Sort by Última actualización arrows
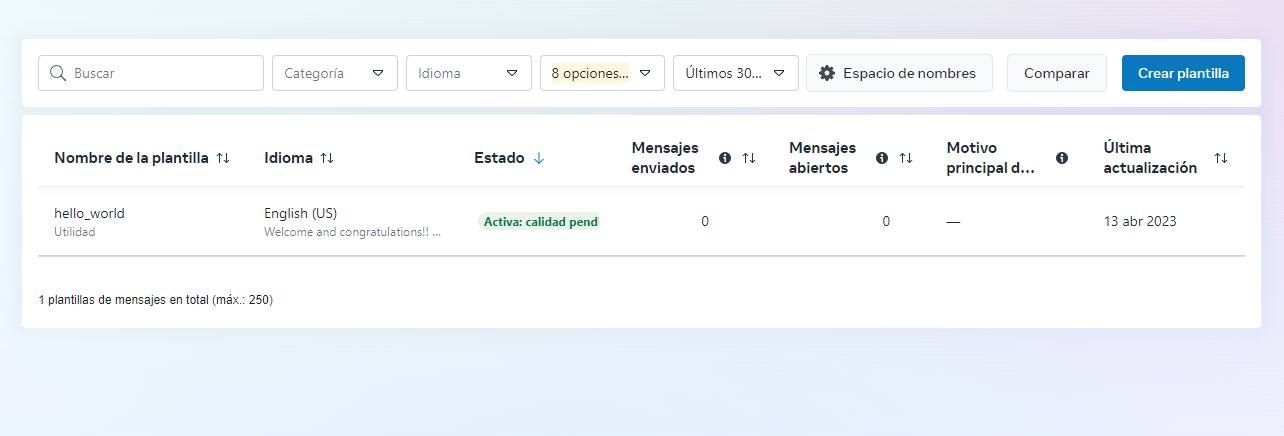 click(1221, 158)
